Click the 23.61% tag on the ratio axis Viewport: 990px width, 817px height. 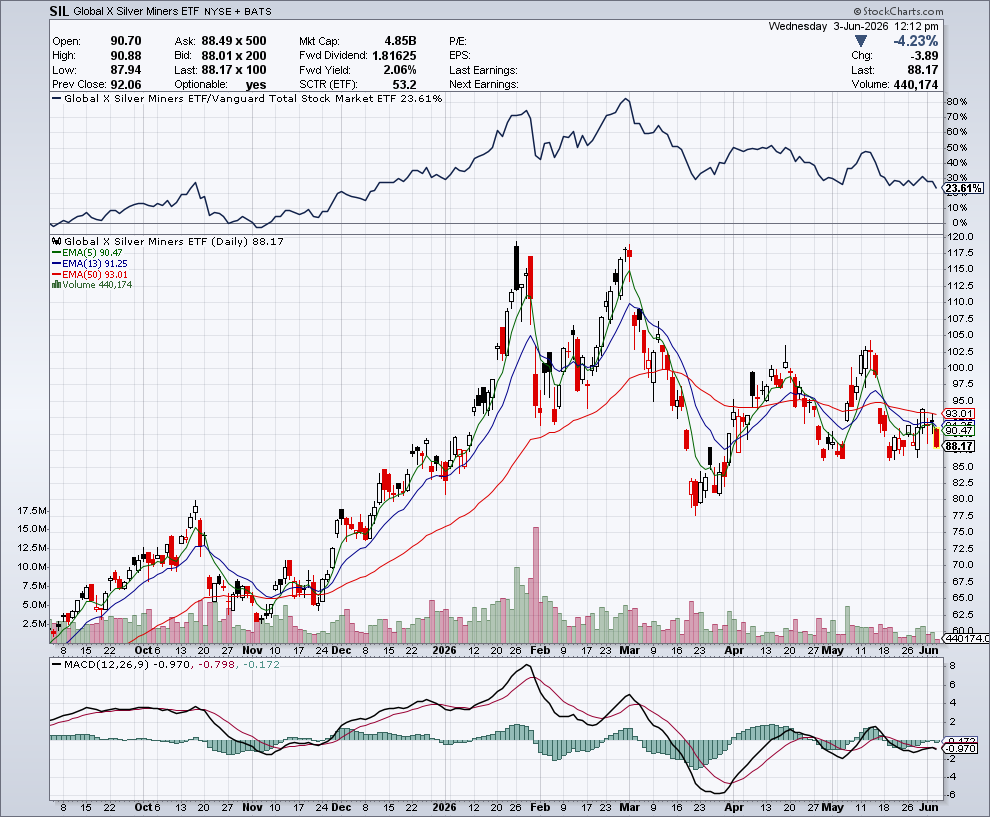pos(963,189)
